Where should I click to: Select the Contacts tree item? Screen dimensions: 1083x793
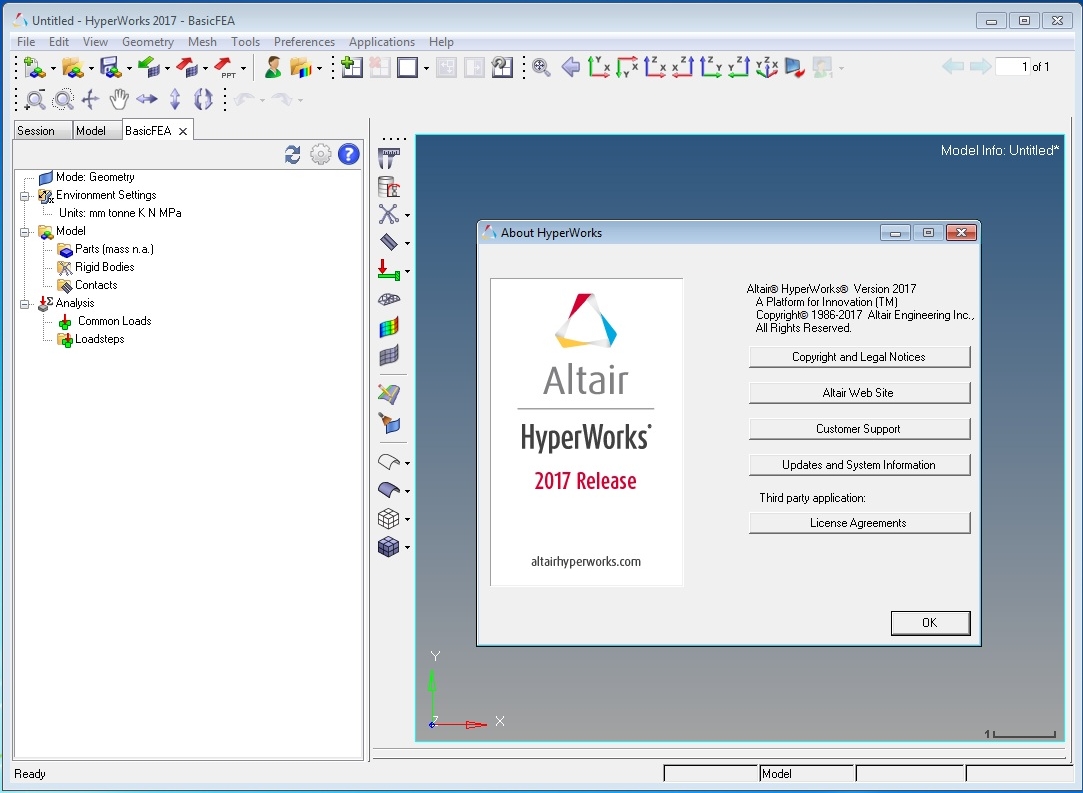96,285
